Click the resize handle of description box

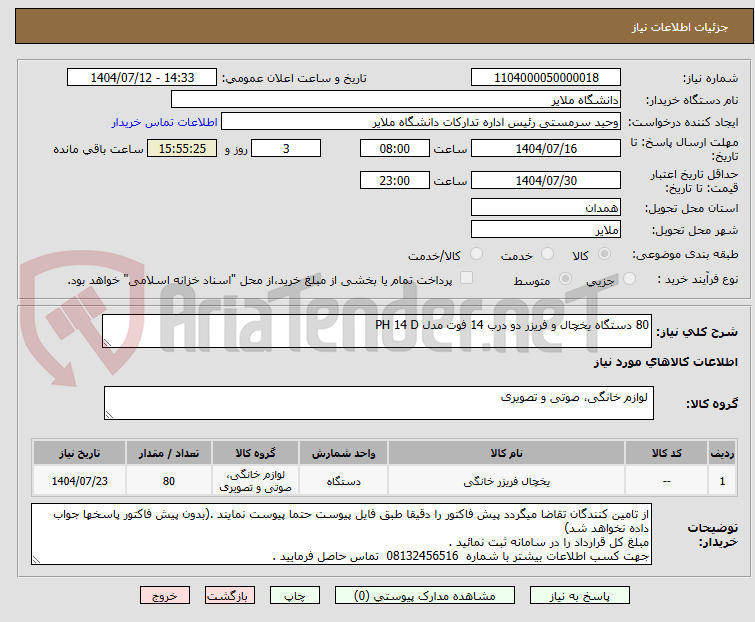[107, 342]
